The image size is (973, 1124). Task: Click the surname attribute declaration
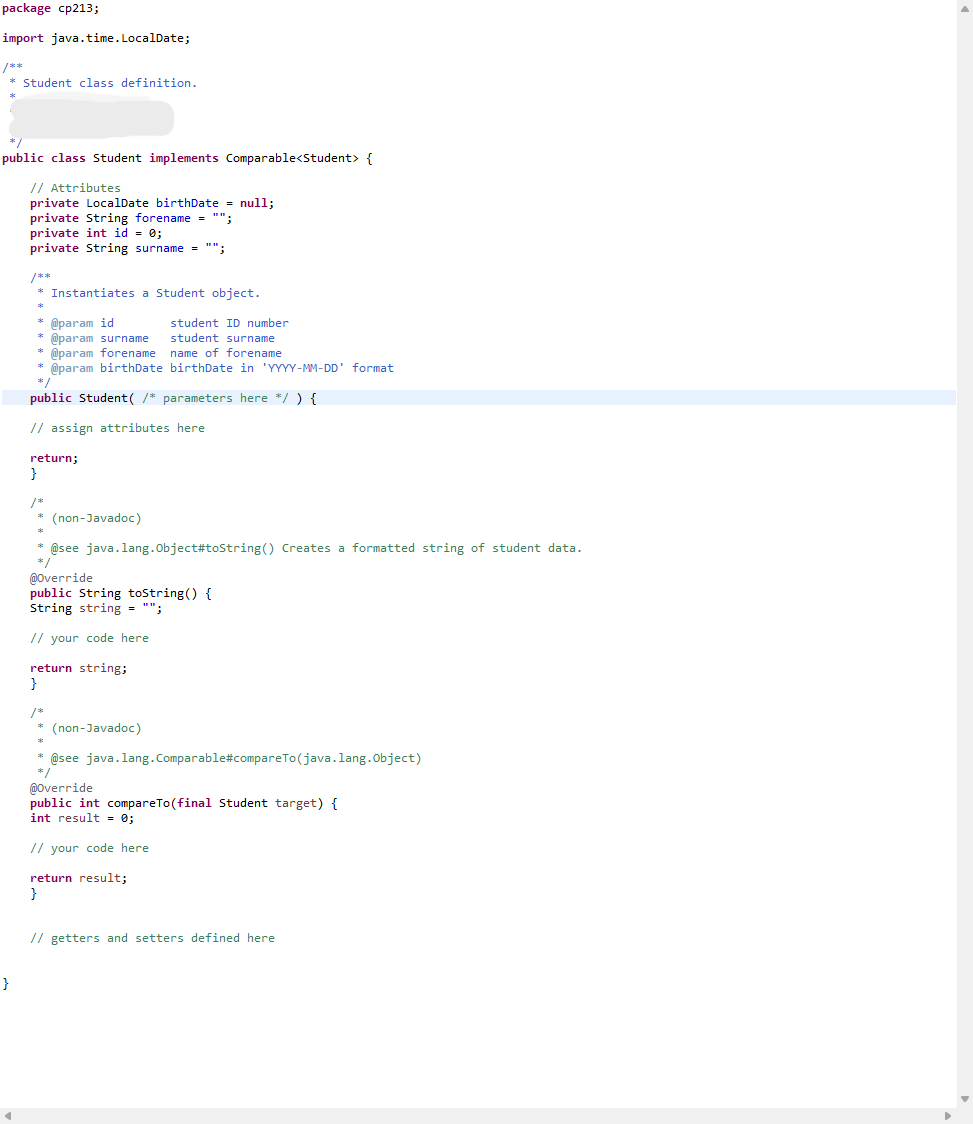tap(125, 247)
